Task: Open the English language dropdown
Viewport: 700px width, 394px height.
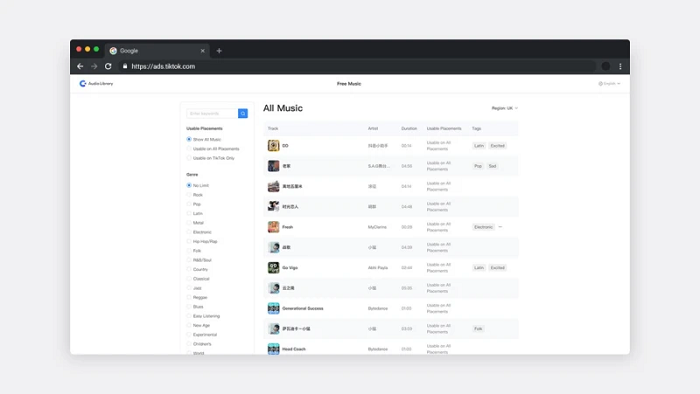Action: coord(609,84)
